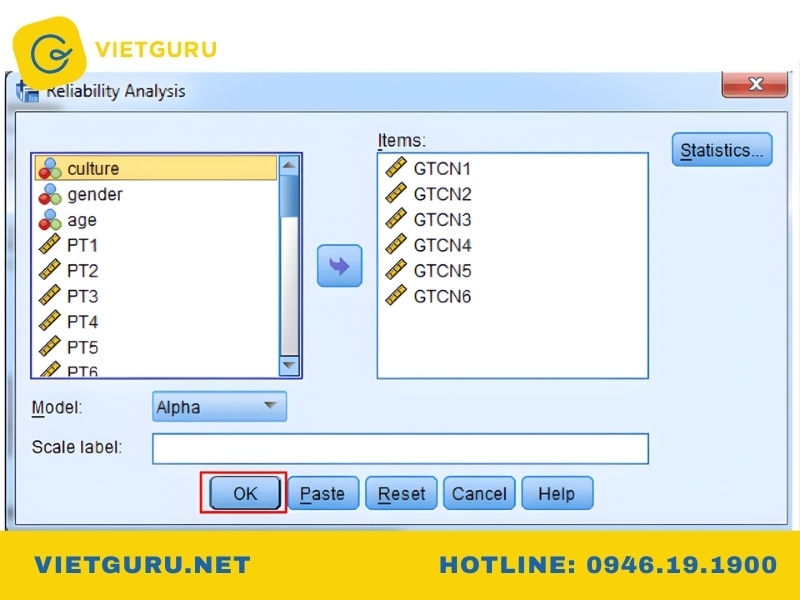
Task: Open Help for Reliability Analysis
Action: click(x=557, y=493)
